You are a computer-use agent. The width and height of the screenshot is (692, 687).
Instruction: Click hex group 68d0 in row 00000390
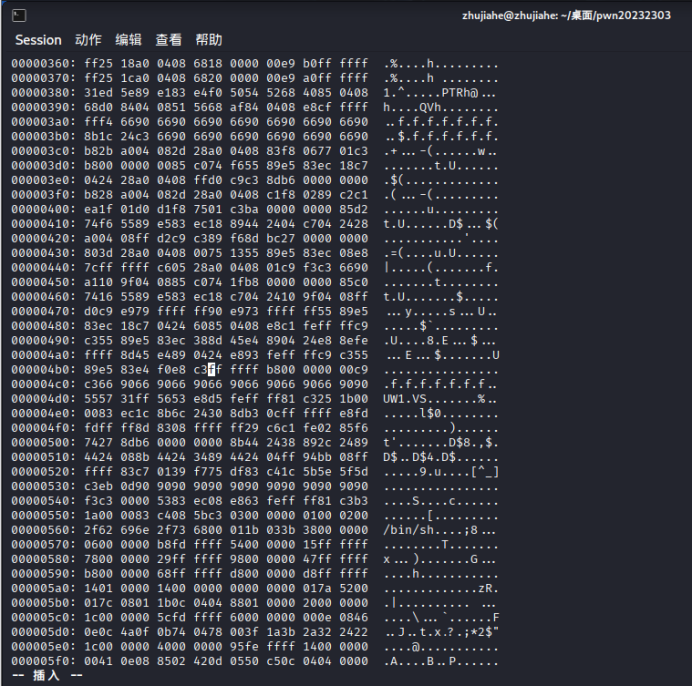(99, 107)
